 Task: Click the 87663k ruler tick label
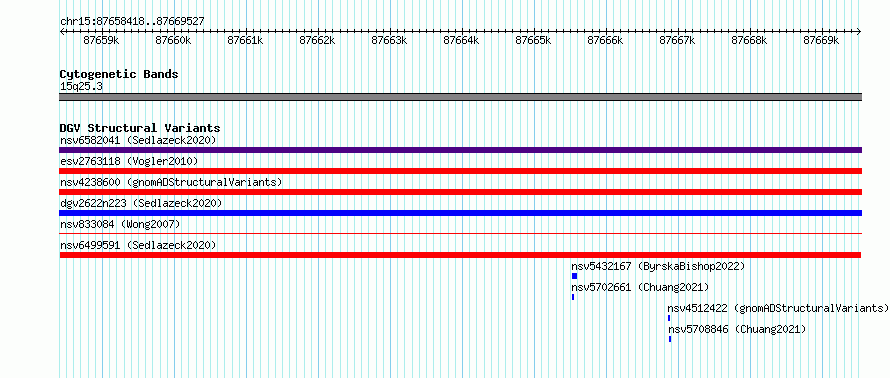389,40
